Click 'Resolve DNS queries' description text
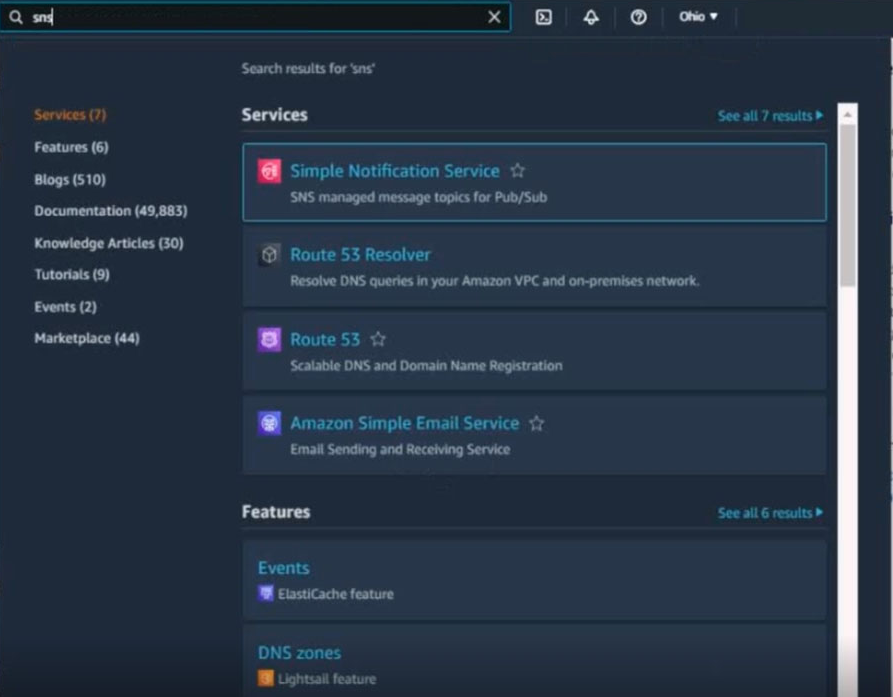The height and width of the screenshot is (697, 893). [x=495, y=281]
